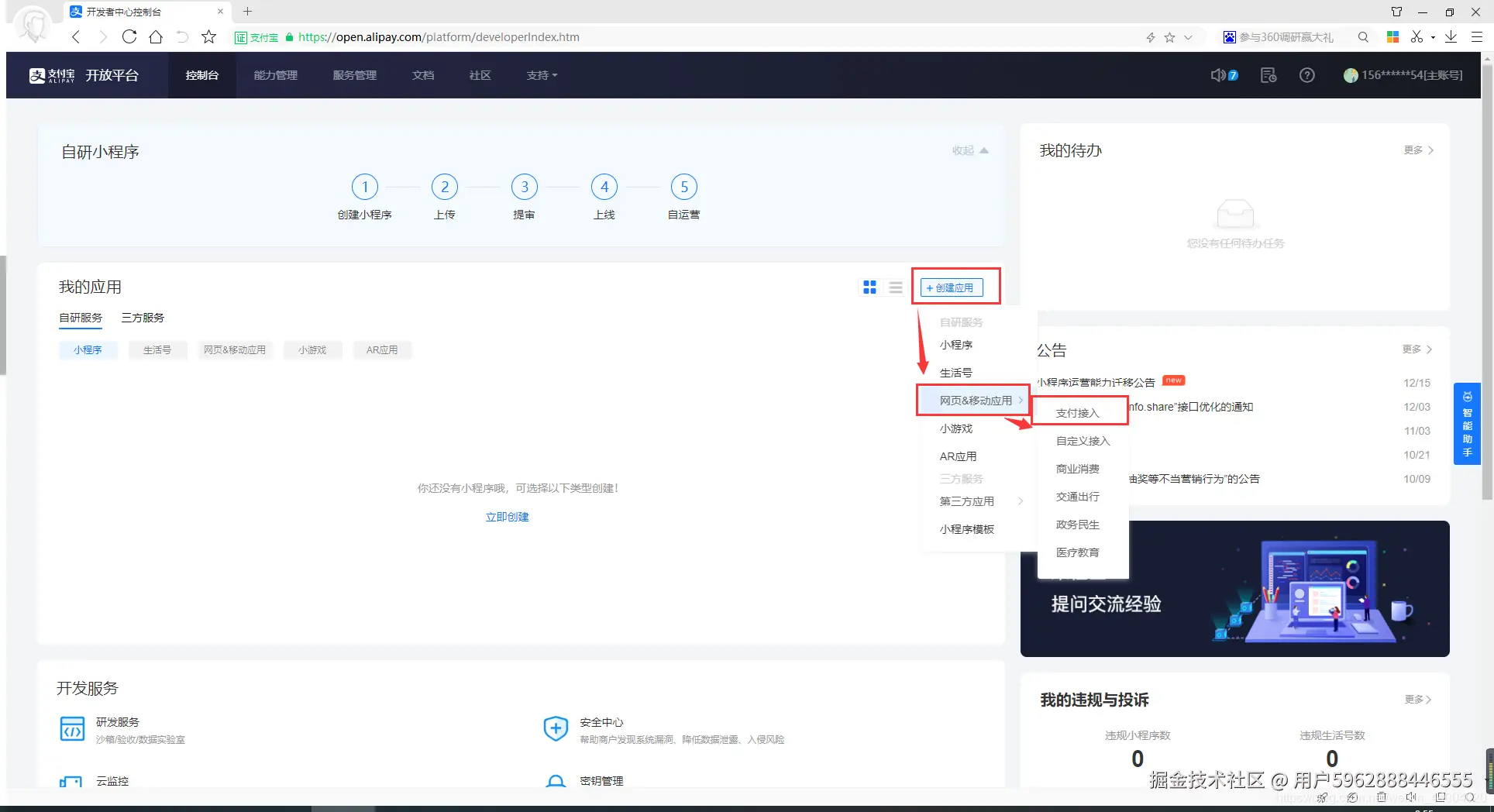The height and width of the screenshot is (812, 1494).
Task: Click the user account avatar icon
Action: coord(1351,75)
